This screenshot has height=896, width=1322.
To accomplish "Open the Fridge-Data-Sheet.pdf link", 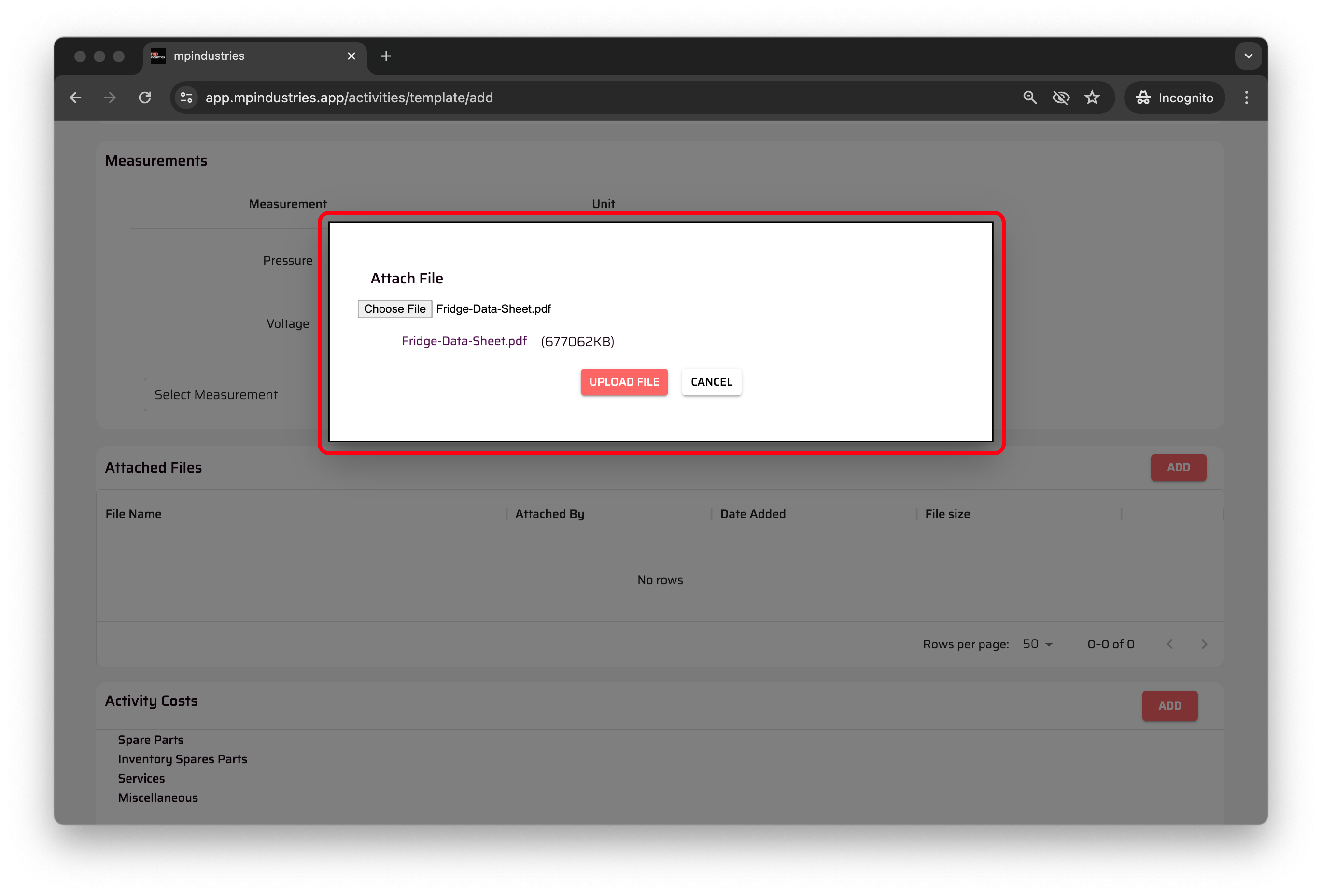I will pos(464,341).
